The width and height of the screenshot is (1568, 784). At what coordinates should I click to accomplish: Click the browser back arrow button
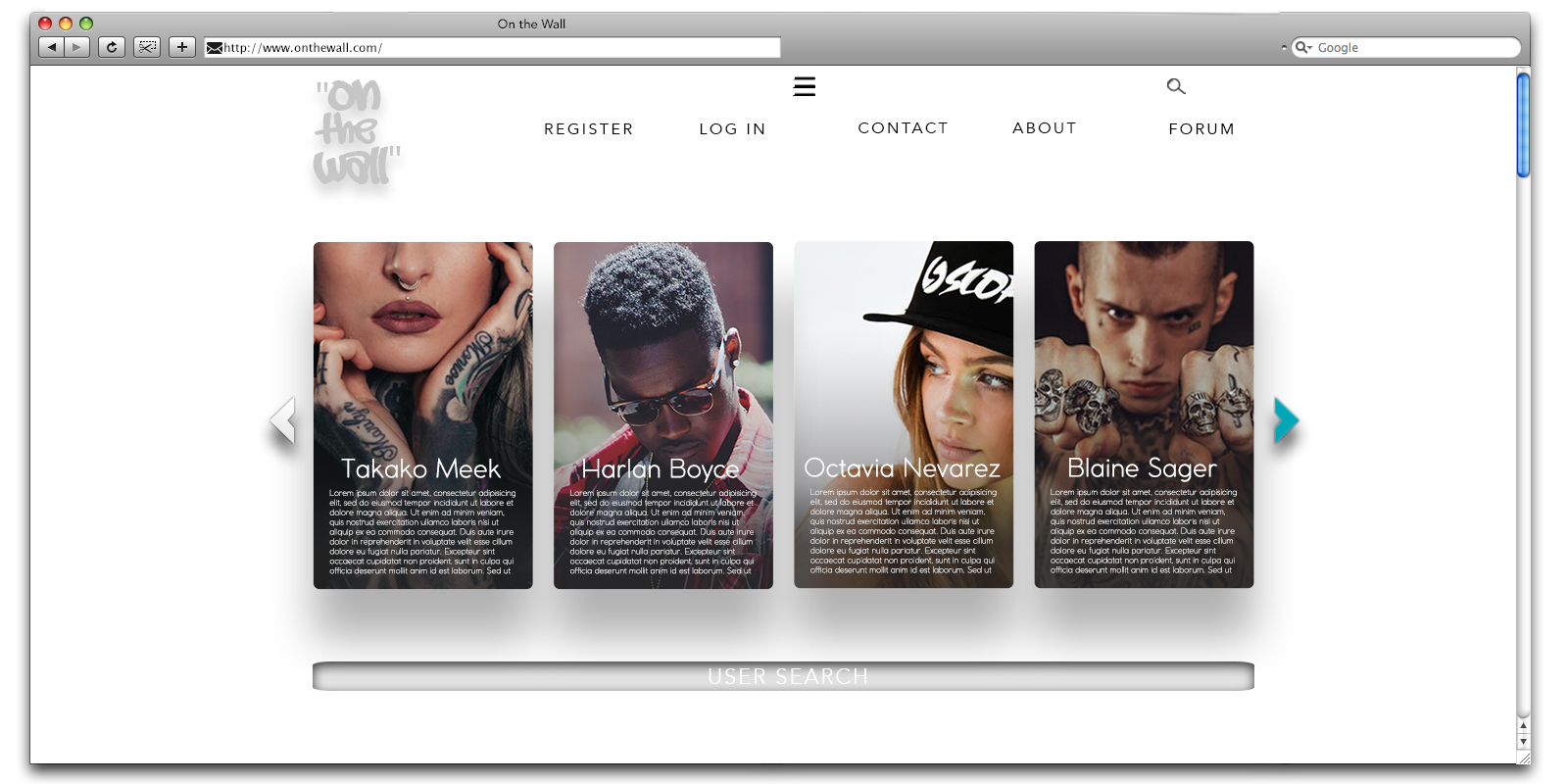click(x=52, y=47)
